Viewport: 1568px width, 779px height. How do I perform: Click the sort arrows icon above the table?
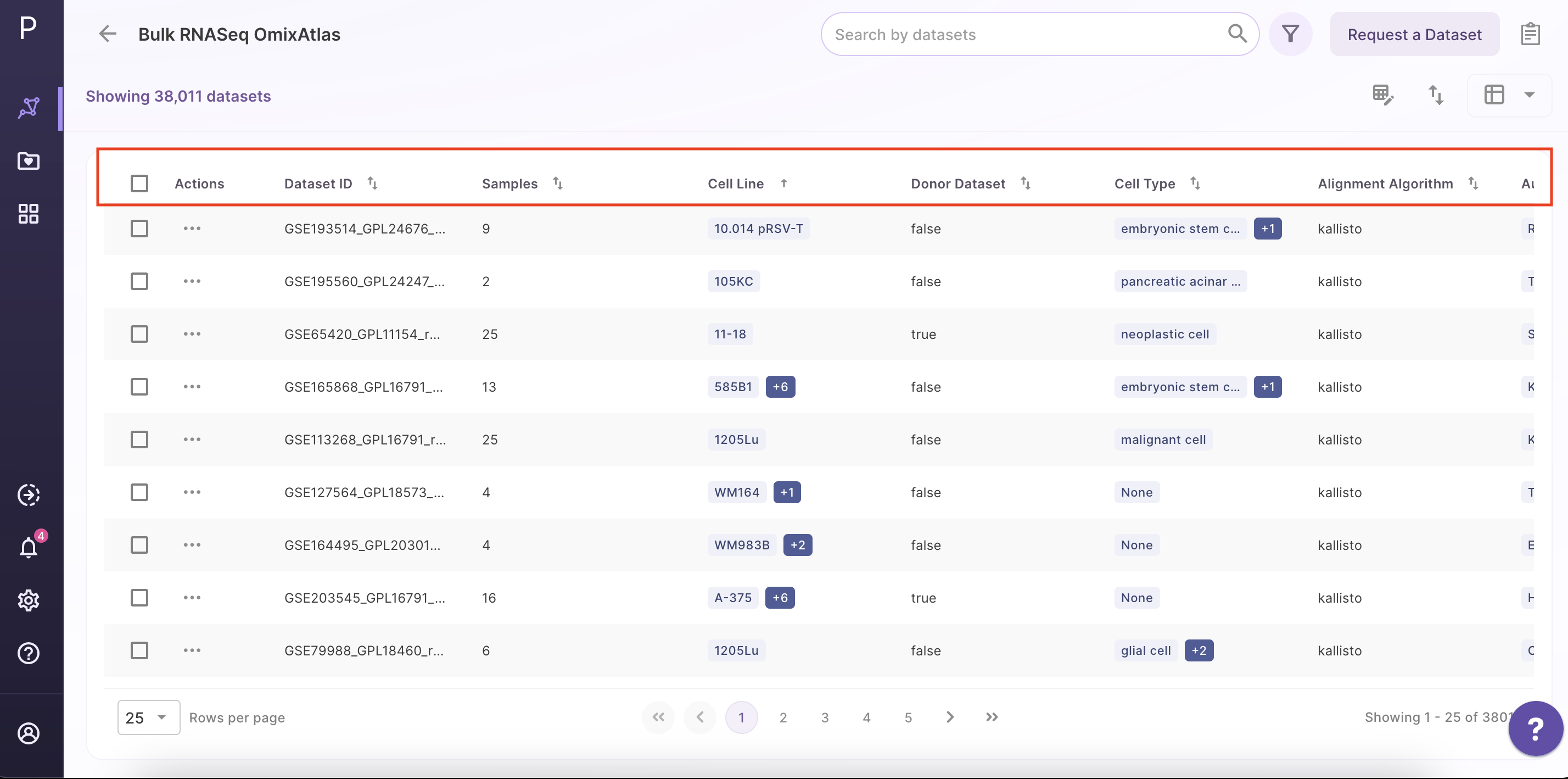1436,95
